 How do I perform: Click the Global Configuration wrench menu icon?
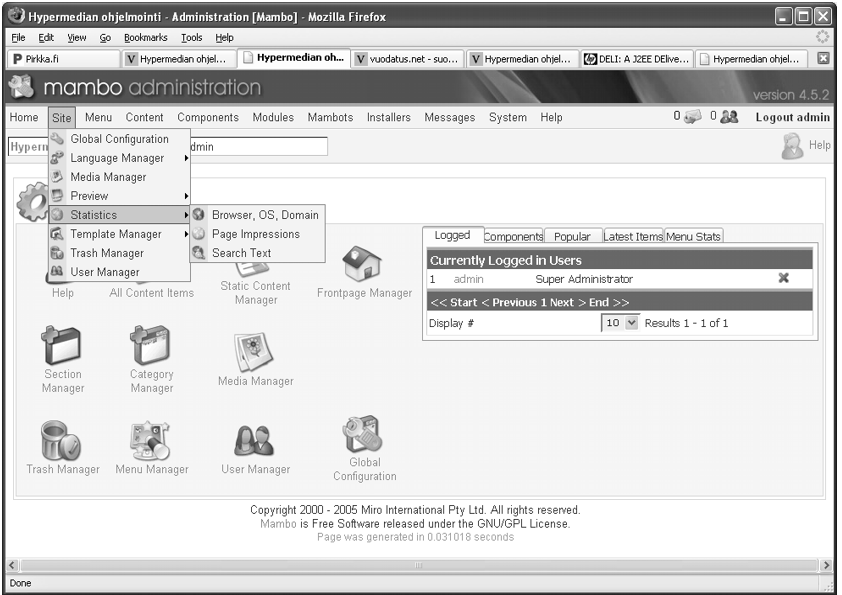point(57,139)
